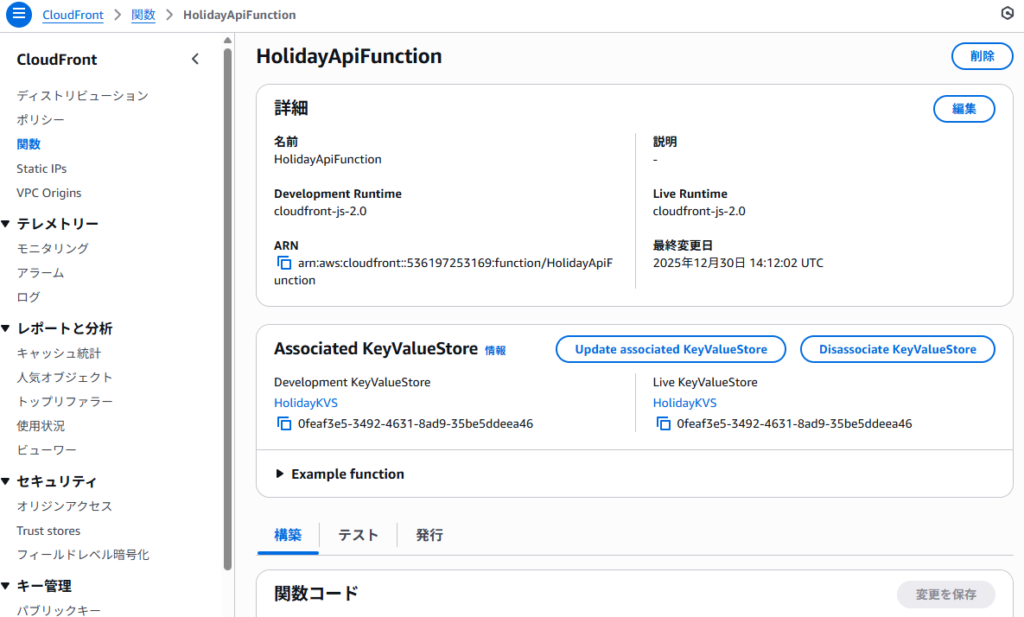1024x617 pixels.
Task: Copy the Live KeyValueStore ID
Action: pos(663,423)
